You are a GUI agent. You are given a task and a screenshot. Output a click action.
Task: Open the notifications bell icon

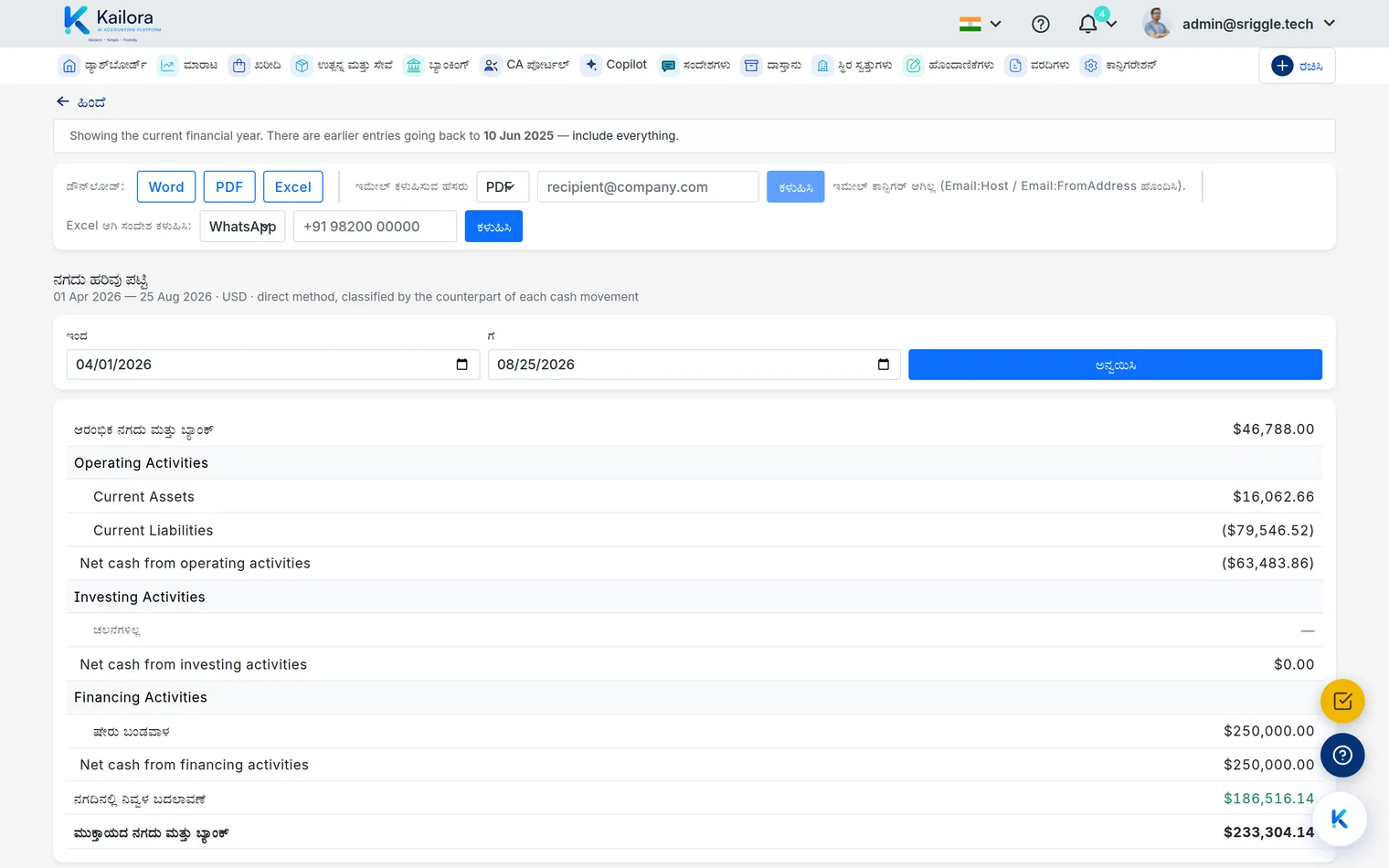(x=1087, y=24)
